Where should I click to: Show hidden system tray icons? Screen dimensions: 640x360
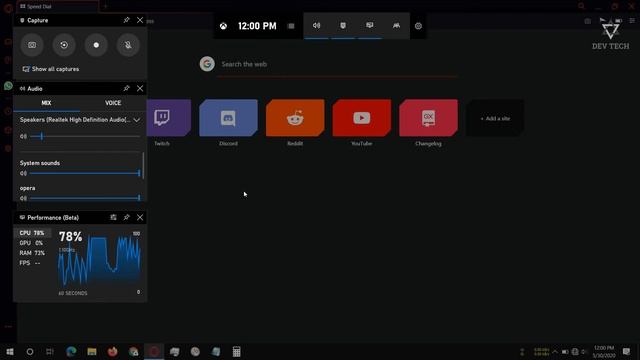tap(555, 352)
